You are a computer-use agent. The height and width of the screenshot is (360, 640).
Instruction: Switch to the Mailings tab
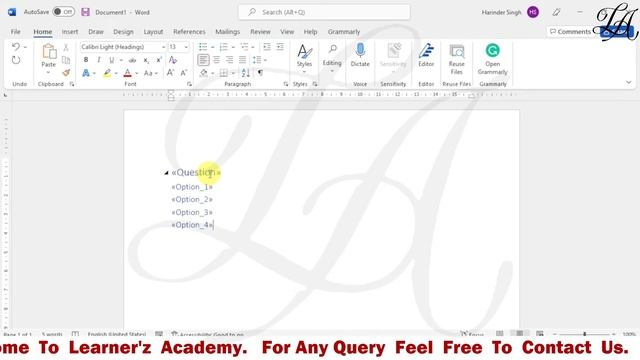[228, 31]
